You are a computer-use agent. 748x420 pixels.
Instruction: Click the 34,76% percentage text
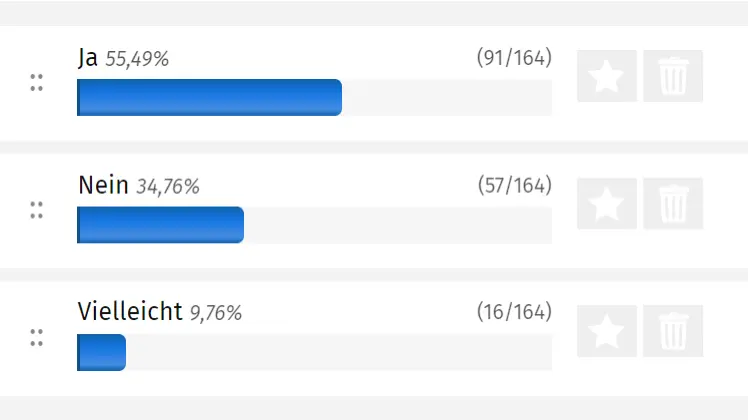pos(168,186)
